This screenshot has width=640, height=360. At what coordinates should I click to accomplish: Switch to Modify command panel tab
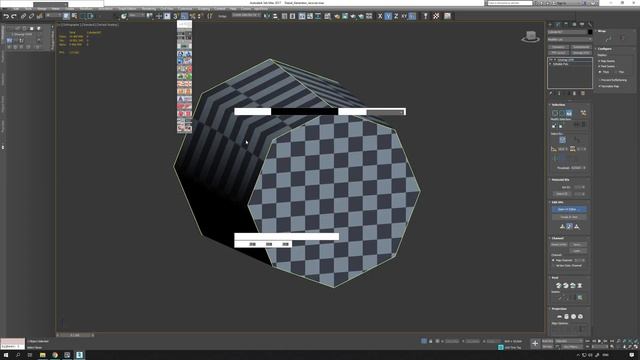pyautogui.click(x=558, y=24)
